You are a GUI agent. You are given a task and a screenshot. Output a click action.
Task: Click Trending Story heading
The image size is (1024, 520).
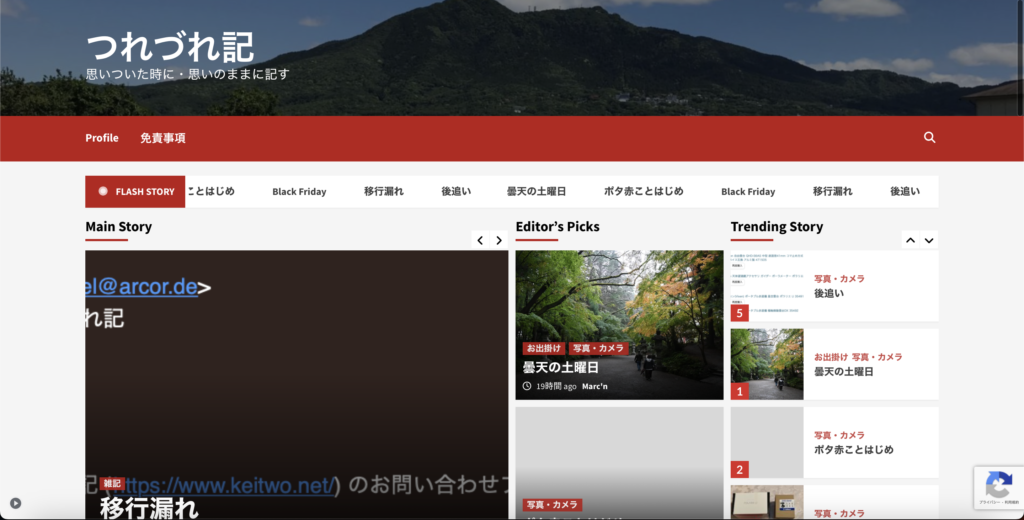[x=776, y=227]
